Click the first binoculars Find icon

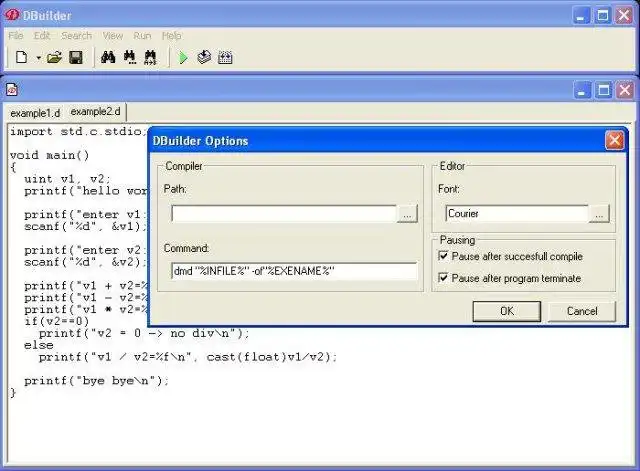pos(108,58)
